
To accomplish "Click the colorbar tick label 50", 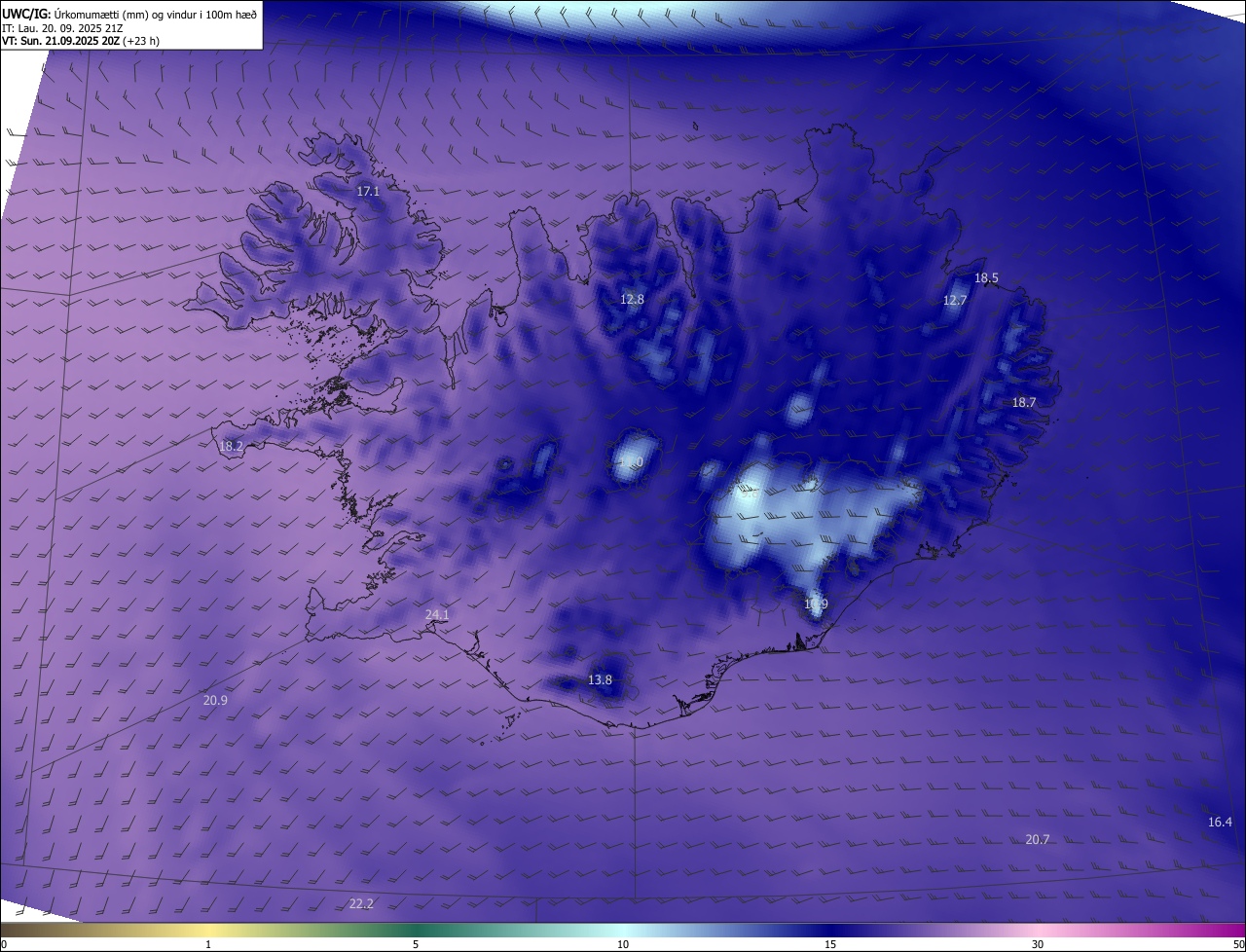I will [x=1238, y=944].
